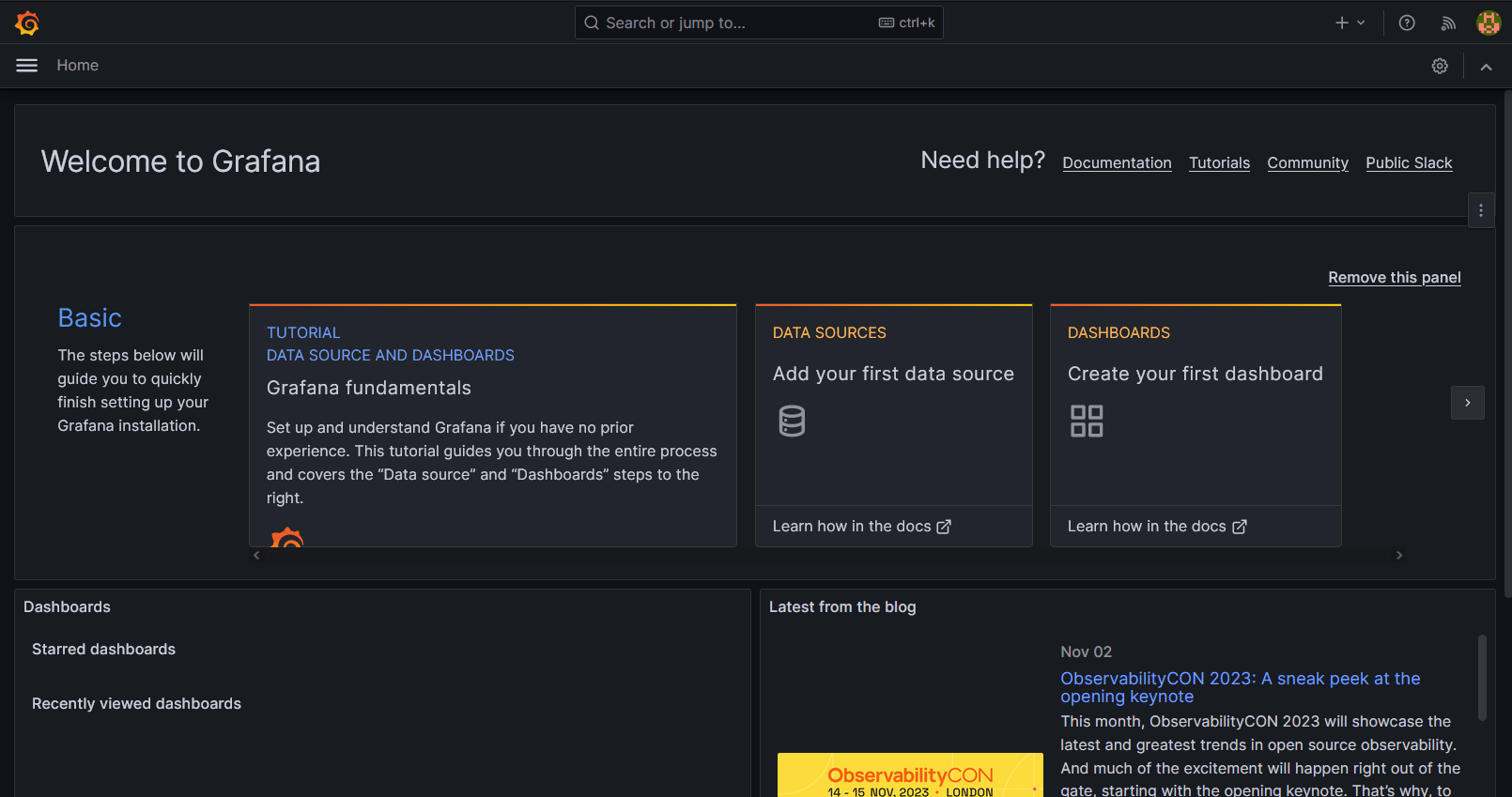Click the DASHBOARDS card label
1512x797 pixels.
[x=1119, y=333]
